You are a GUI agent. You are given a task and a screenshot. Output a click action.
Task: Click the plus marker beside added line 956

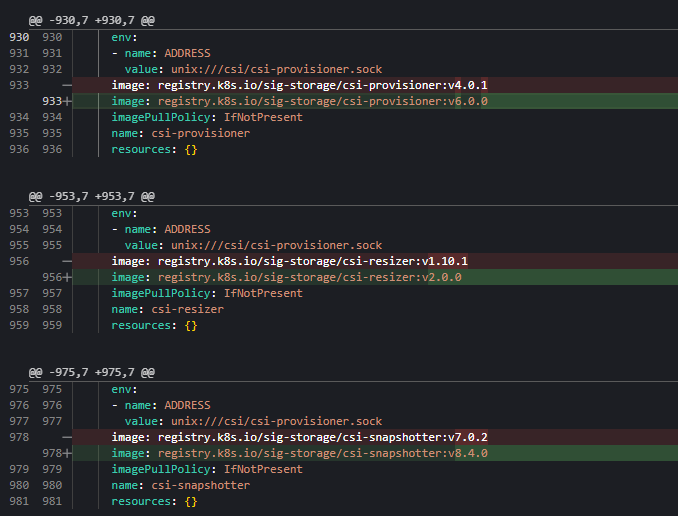tap(68, 277)
